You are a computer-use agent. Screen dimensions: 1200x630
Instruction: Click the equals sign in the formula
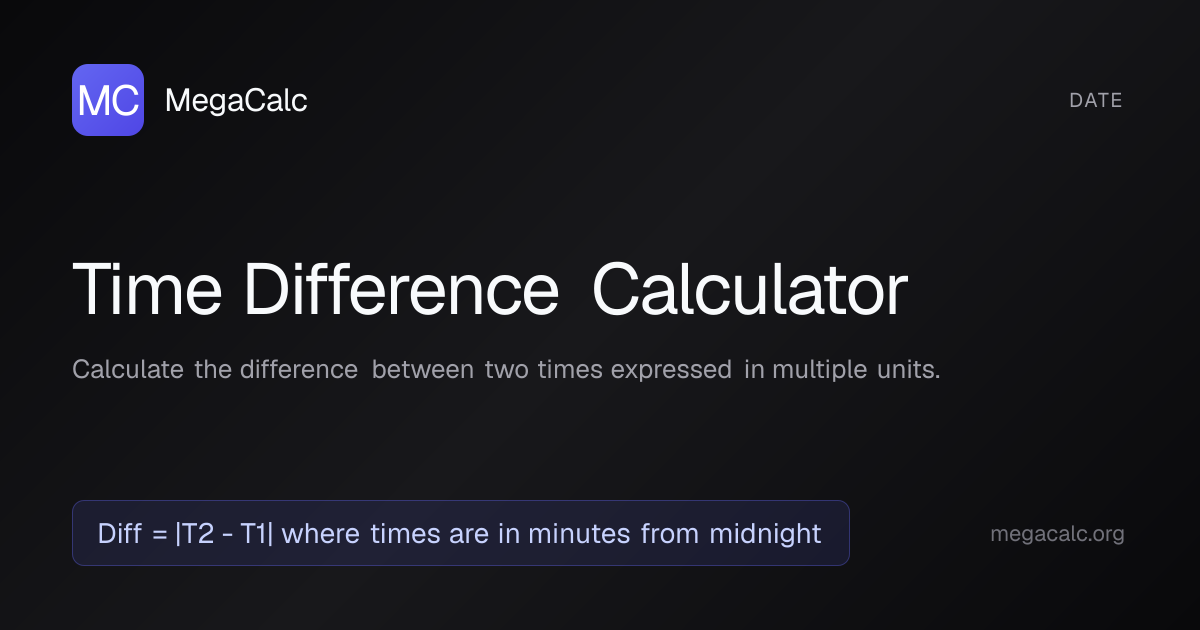pos(159,534)
